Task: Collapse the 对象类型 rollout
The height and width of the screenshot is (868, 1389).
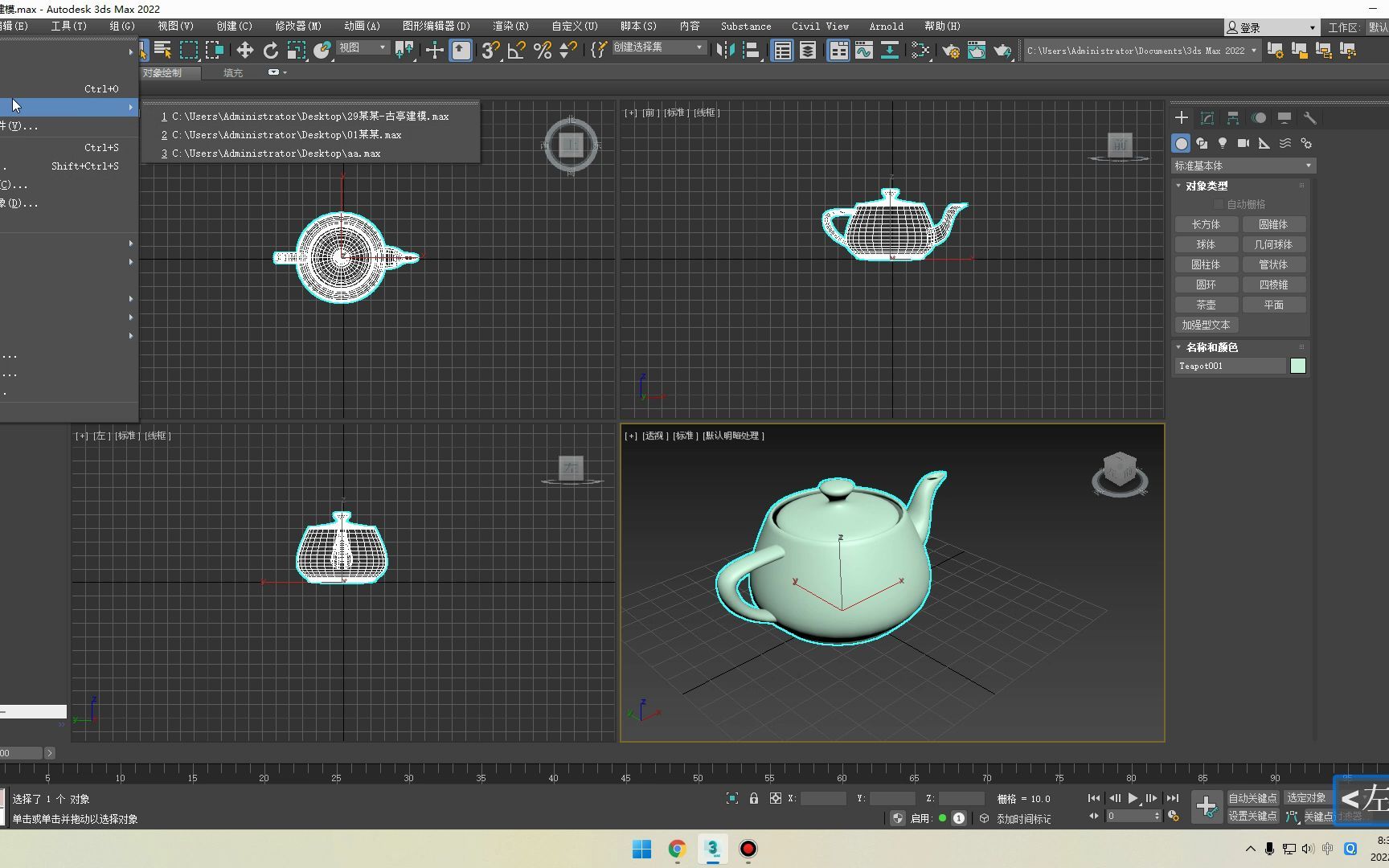Action: pyautogui.click(x=1203, y=185)
